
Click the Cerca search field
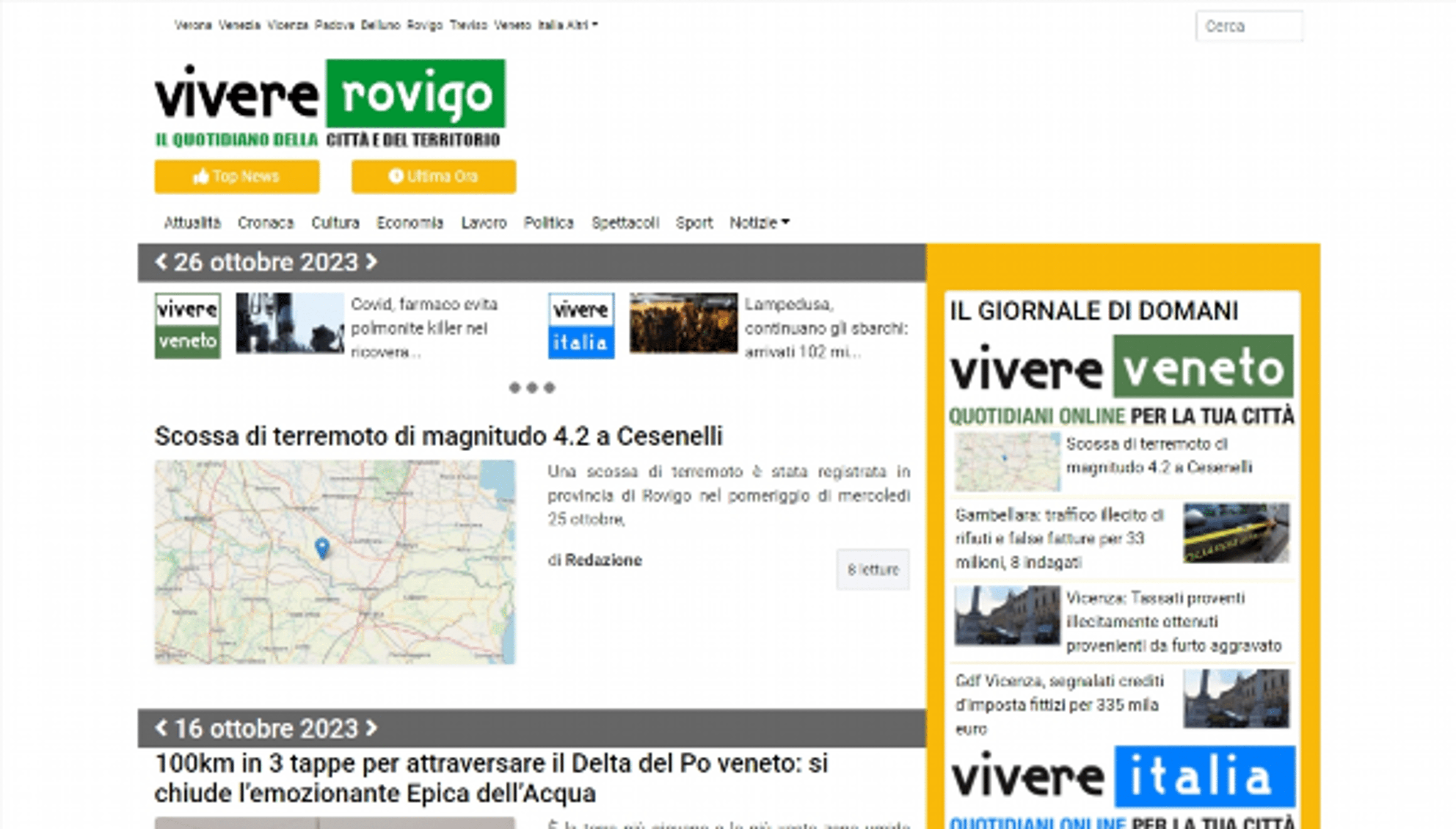[x=1250, y=26]
